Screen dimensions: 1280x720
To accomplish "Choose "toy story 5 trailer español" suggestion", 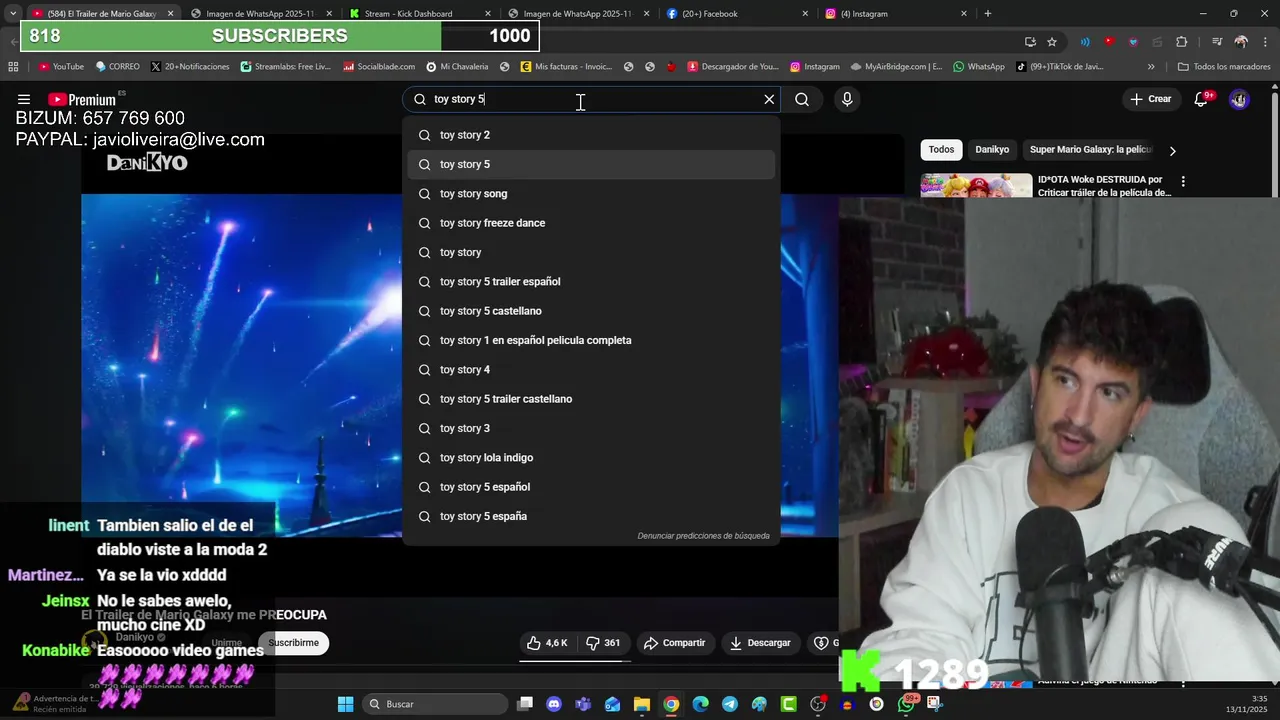I will [591, 281].
